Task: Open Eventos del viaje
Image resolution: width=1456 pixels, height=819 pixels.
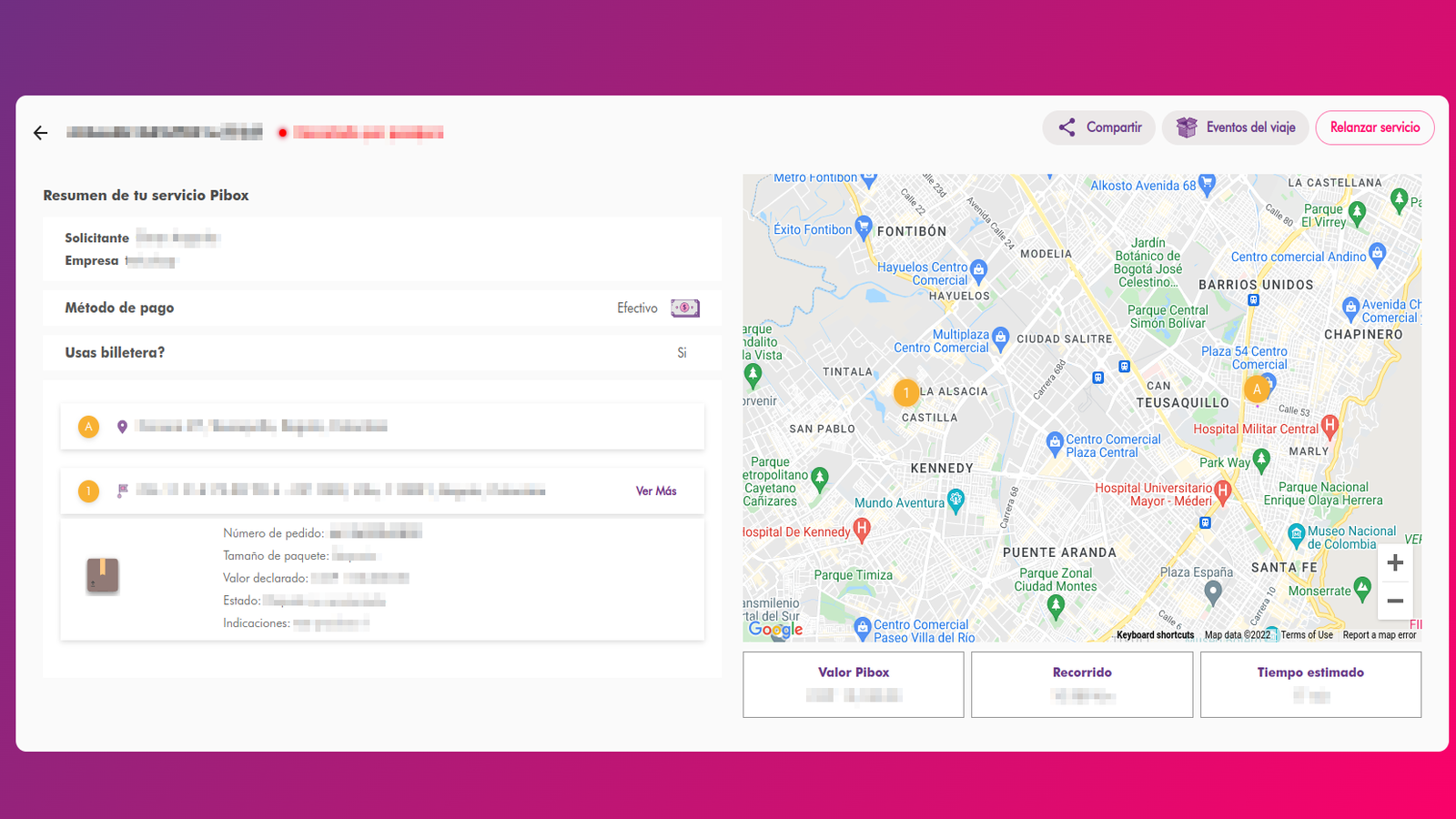Action: pyautogui.click(x=1235, y=127)
